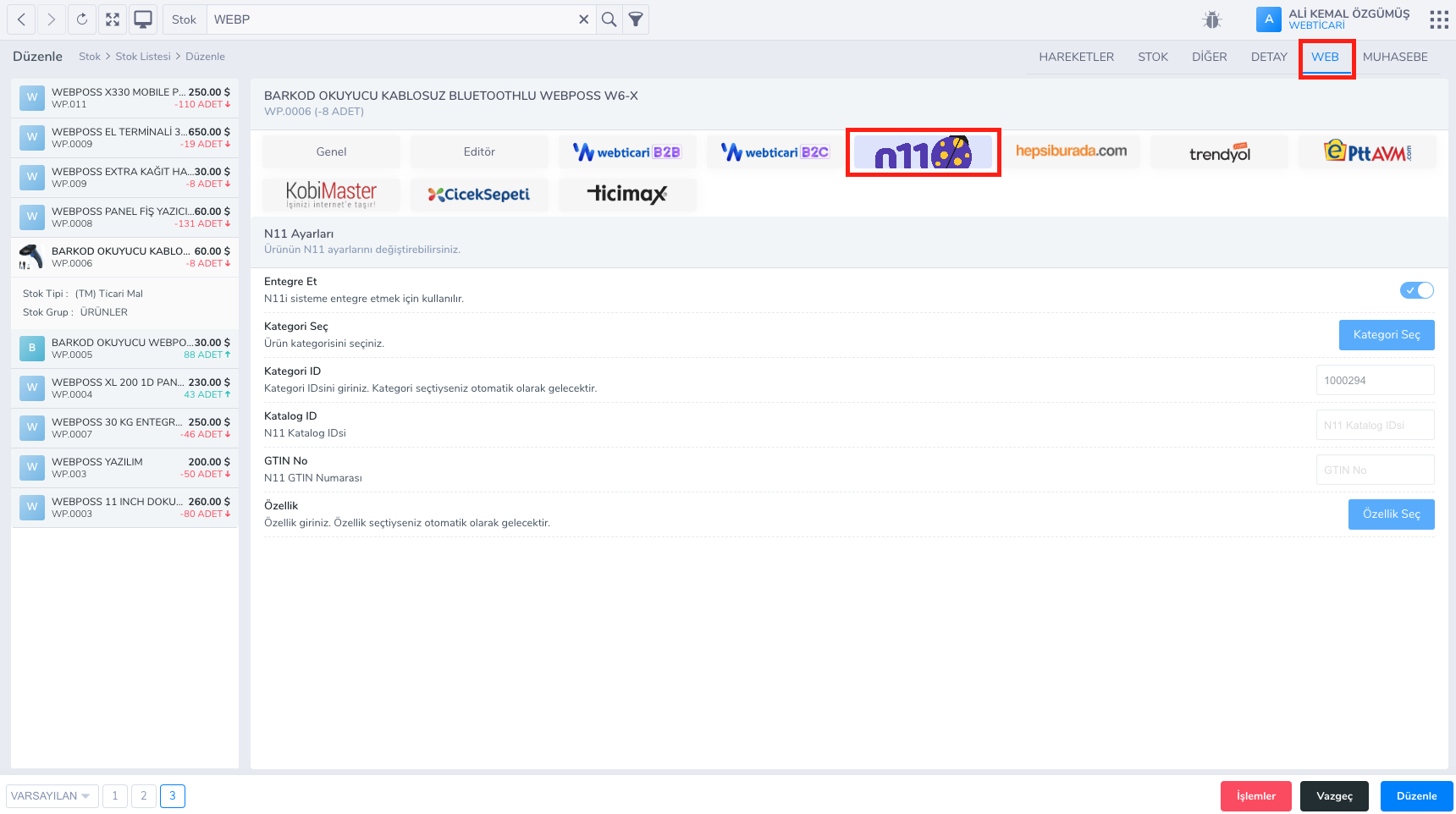Screen dimensions: 1456x814
Task: Go to page 2 of stock list
Action: (144, 796)
